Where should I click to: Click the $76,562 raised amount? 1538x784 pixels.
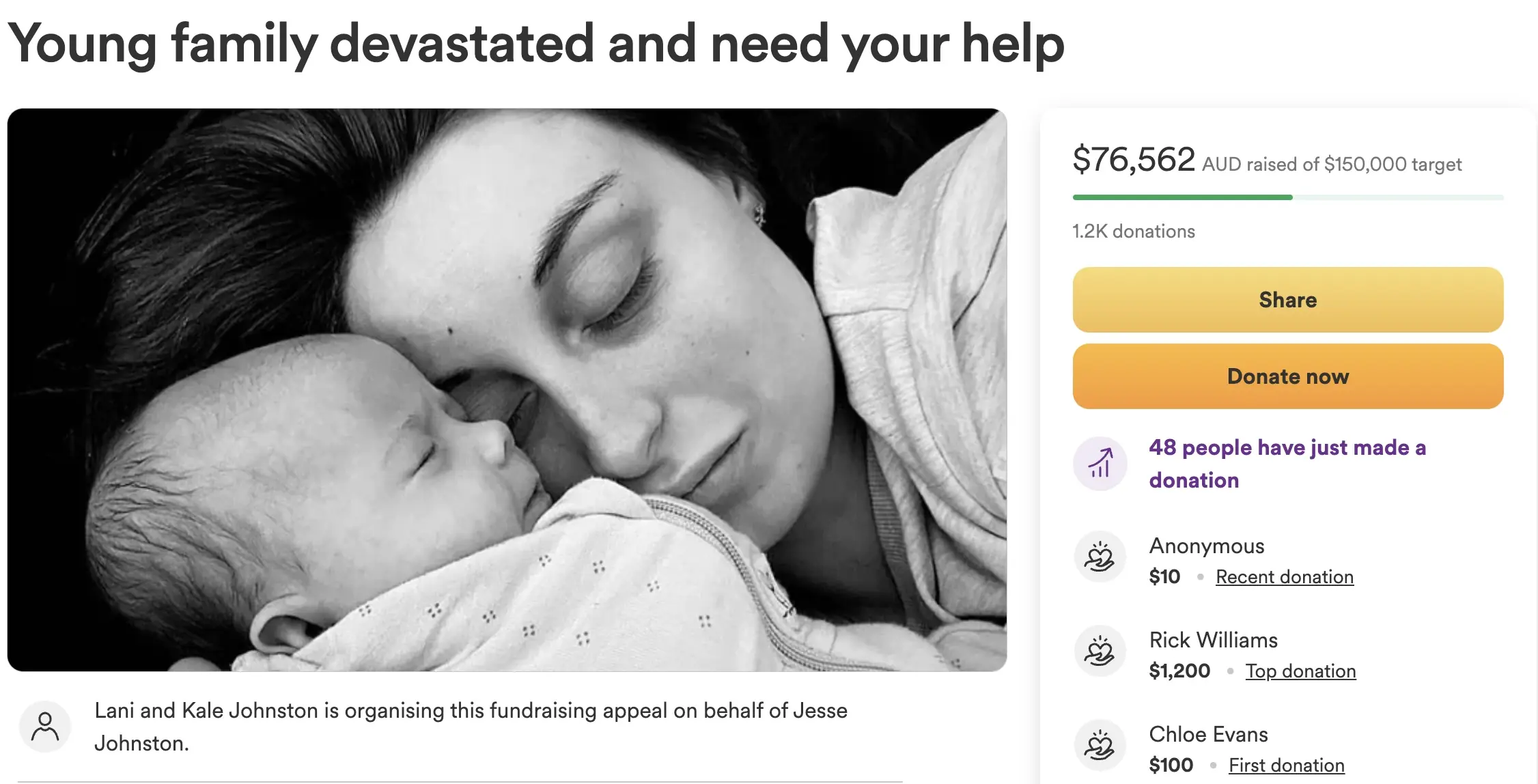pyautogui.click(x=1134, y=160)
